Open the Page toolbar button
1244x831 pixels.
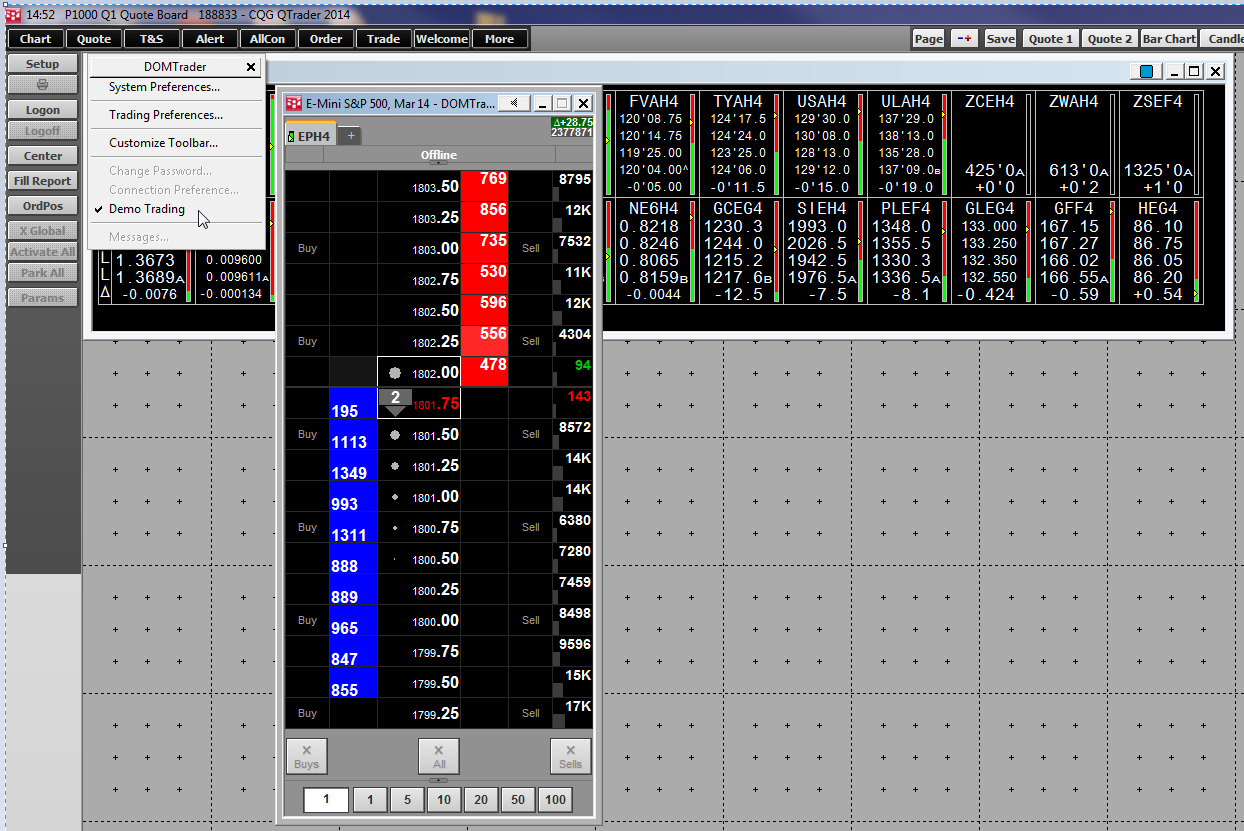tap(928, 38)
